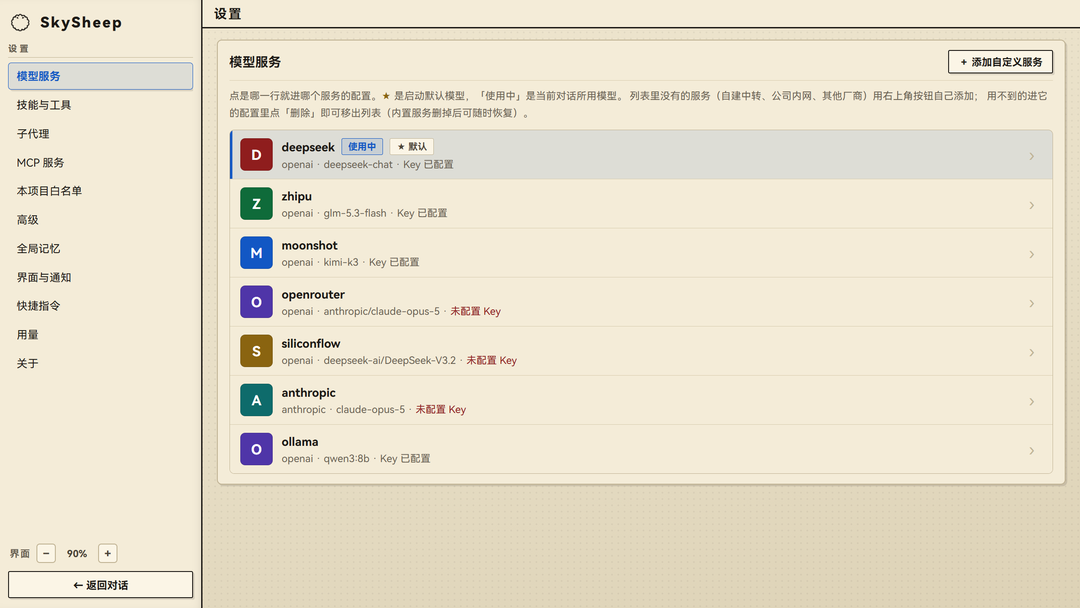
Task: Decrease interface zoom with minus button
Action: [x=46, y=553]
